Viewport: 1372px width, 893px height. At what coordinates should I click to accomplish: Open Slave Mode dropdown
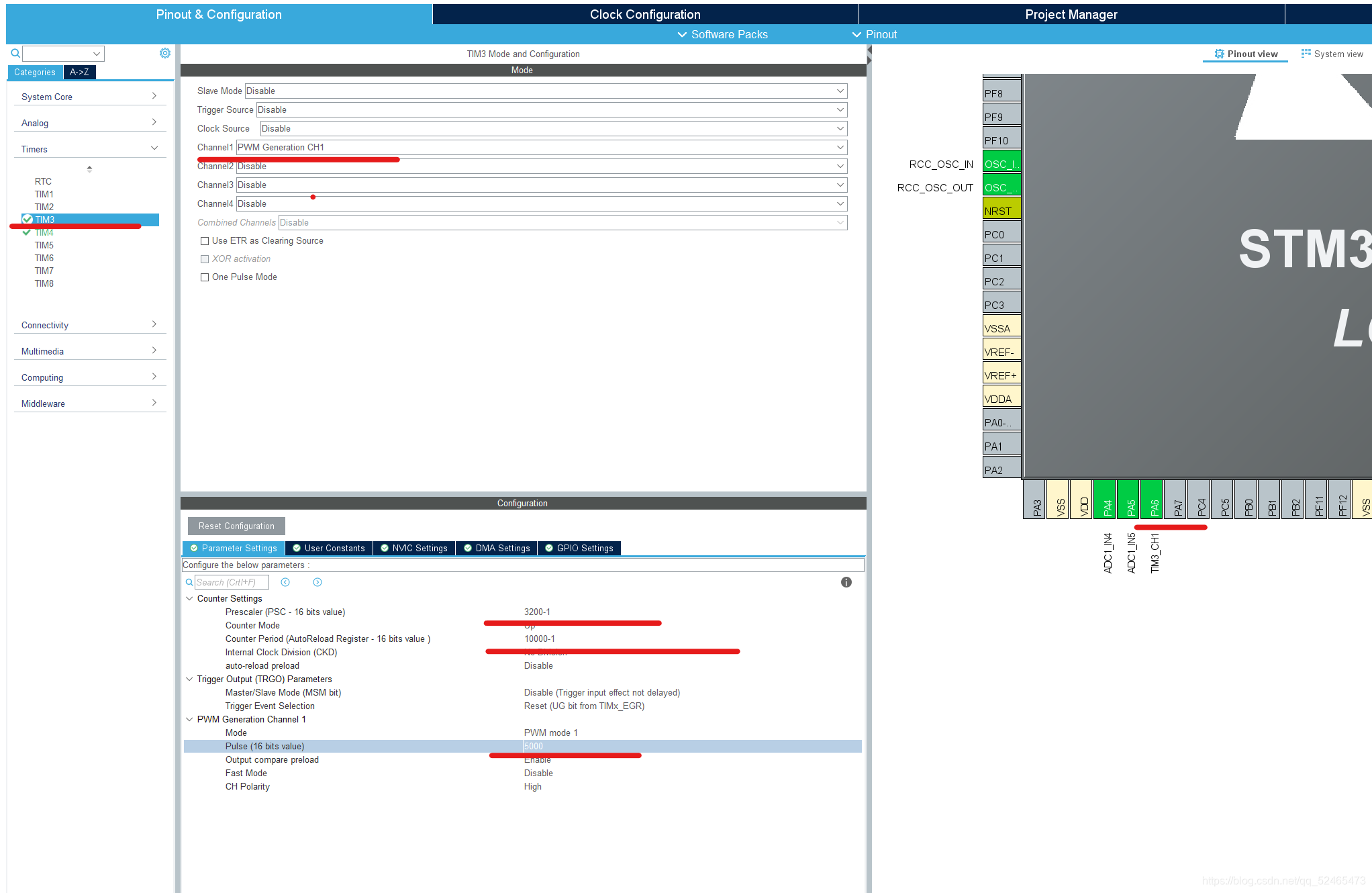(546, 91)
